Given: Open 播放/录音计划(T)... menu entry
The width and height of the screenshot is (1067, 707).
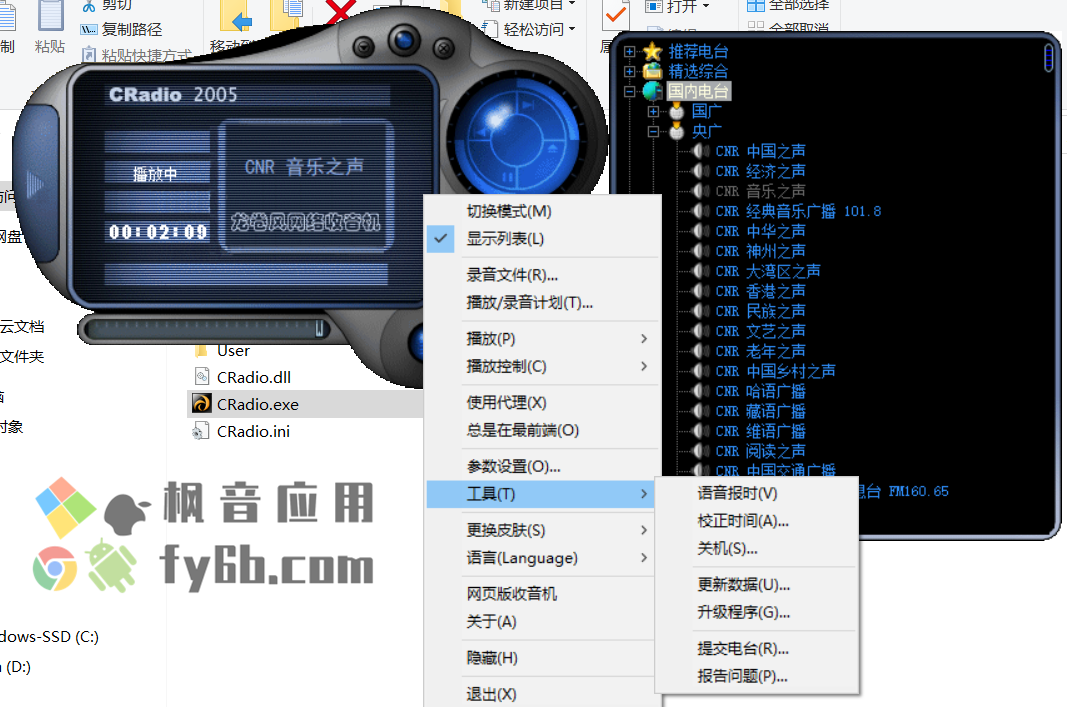Looking at the screenshot, I should [x=542, y=303].
